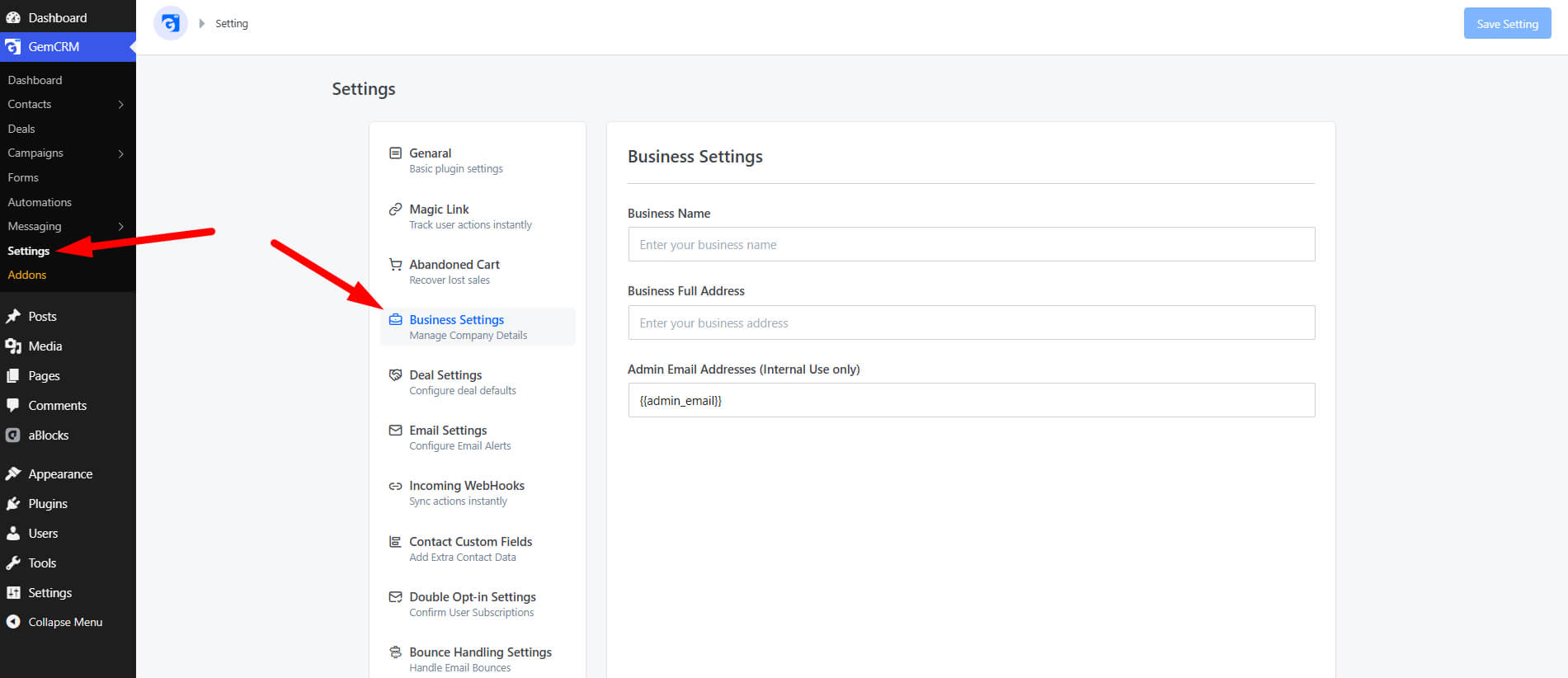Open the Deals menu item

click(21, 129)
